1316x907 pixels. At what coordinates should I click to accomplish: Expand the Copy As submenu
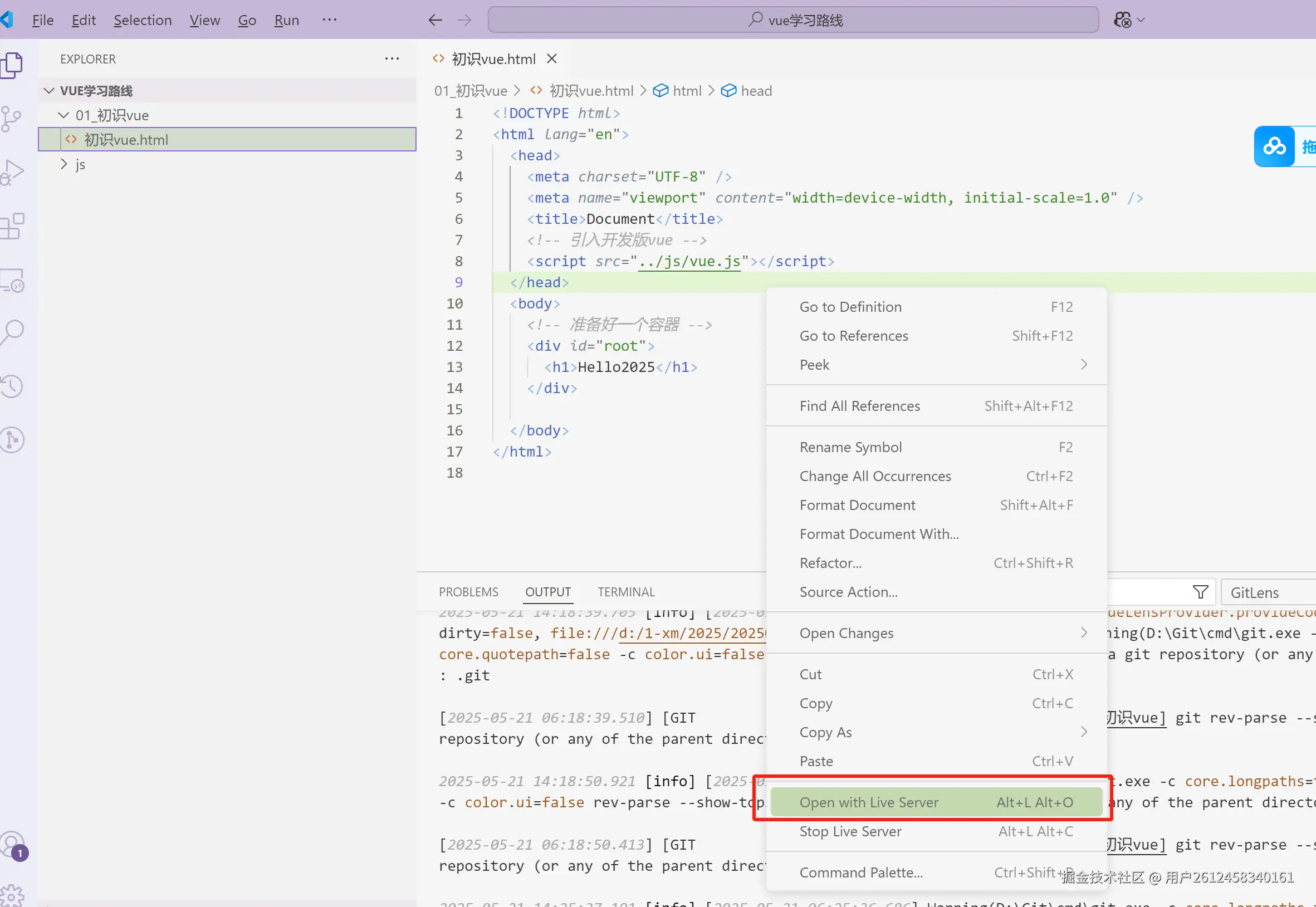click(936, 732)
